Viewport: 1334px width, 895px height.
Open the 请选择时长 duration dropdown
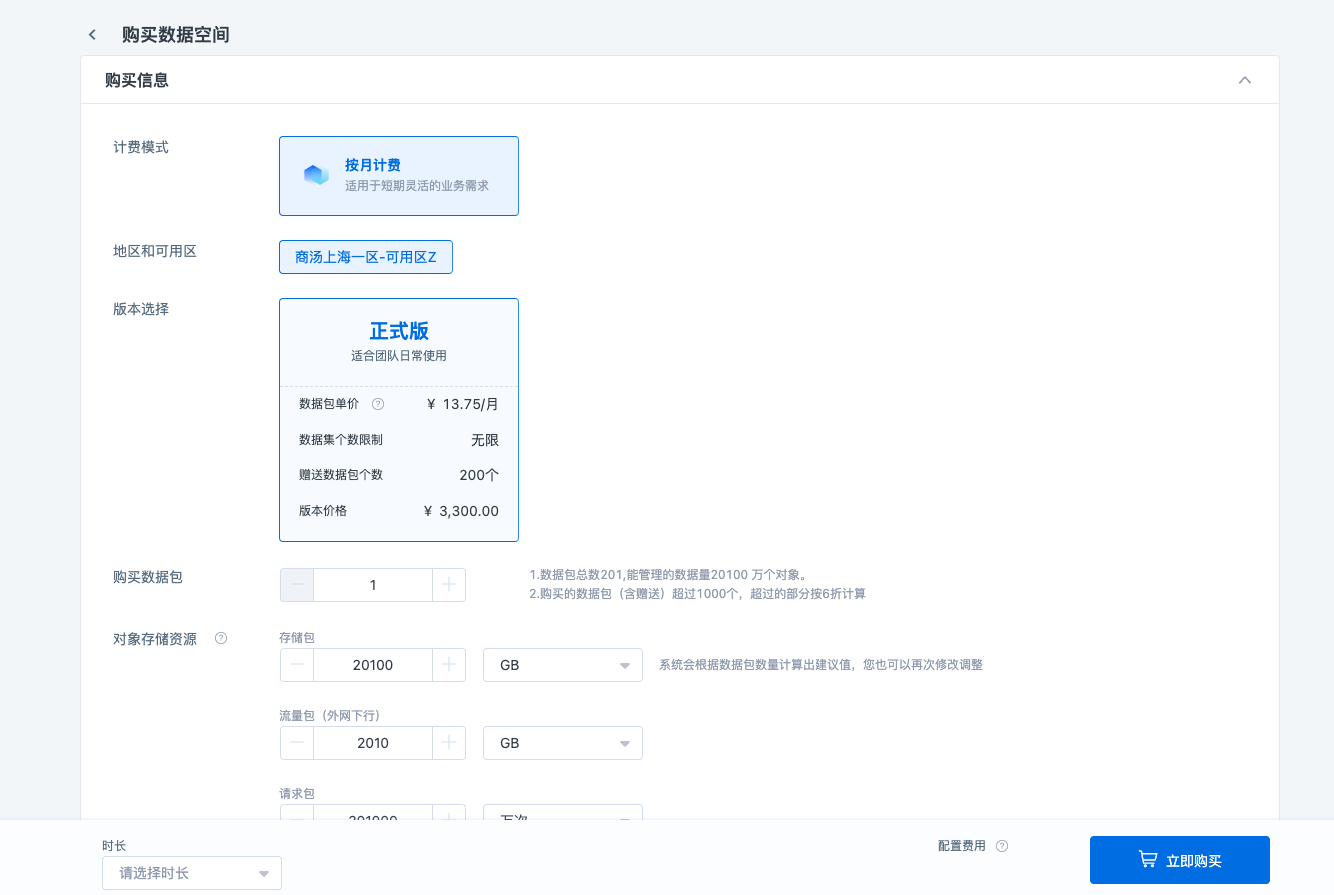point(191,872)
